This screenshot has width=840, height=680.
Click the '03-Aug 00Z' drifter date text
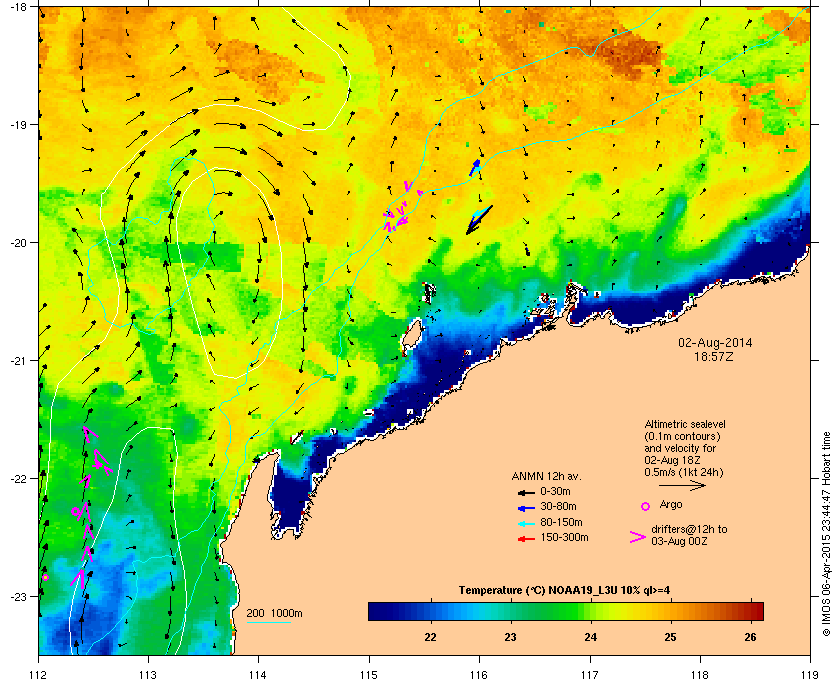tap(679, 542)
